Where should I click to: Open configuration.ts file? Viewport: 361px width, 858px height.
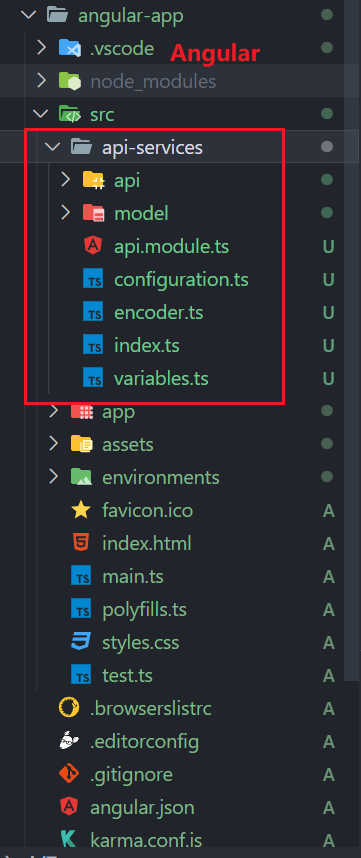tap(180, 280)
